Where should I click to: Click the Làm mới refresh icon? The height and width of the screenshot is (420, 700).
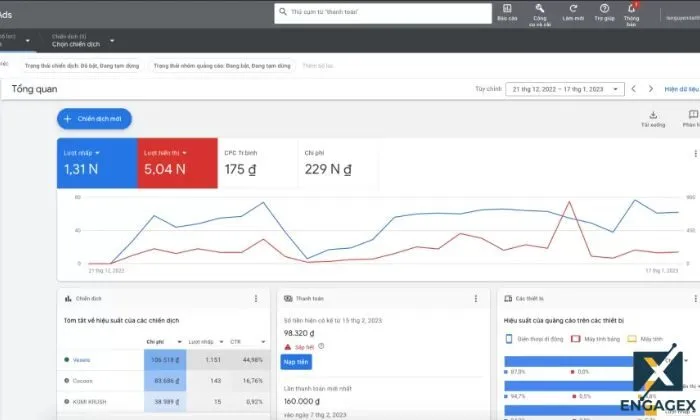pyautogui.click(x=572, y=11)
